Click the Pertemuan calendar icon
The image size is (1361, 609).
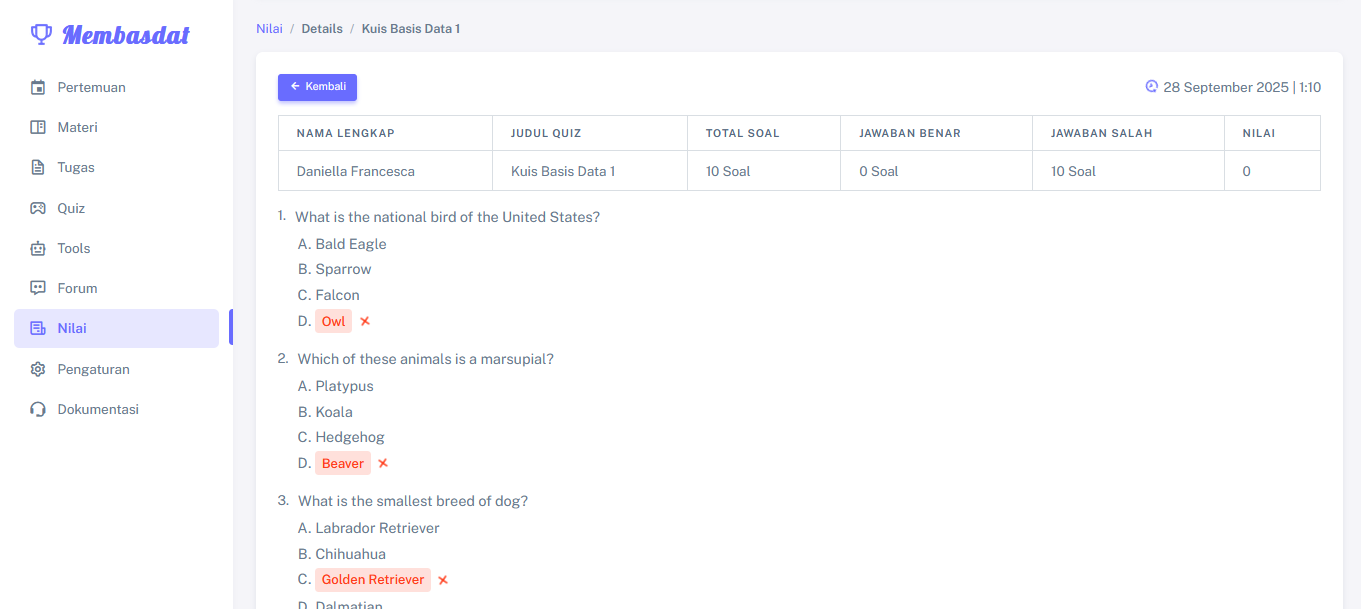(38, 87)
